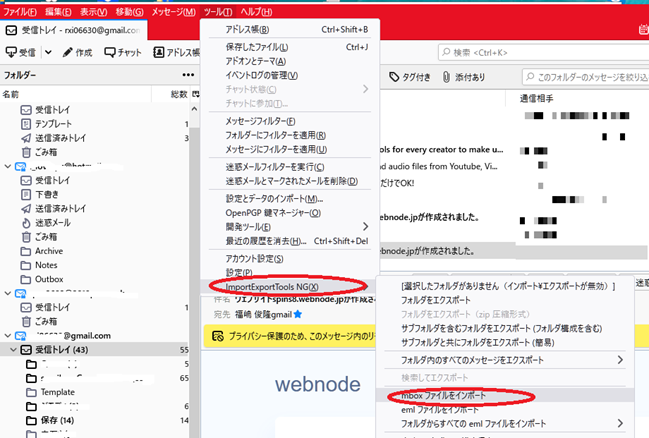Screen dimensions: 649x438
Task: Expand フォルダからすべての eml ファイルをインポート submenu
Action: (505, 424)
